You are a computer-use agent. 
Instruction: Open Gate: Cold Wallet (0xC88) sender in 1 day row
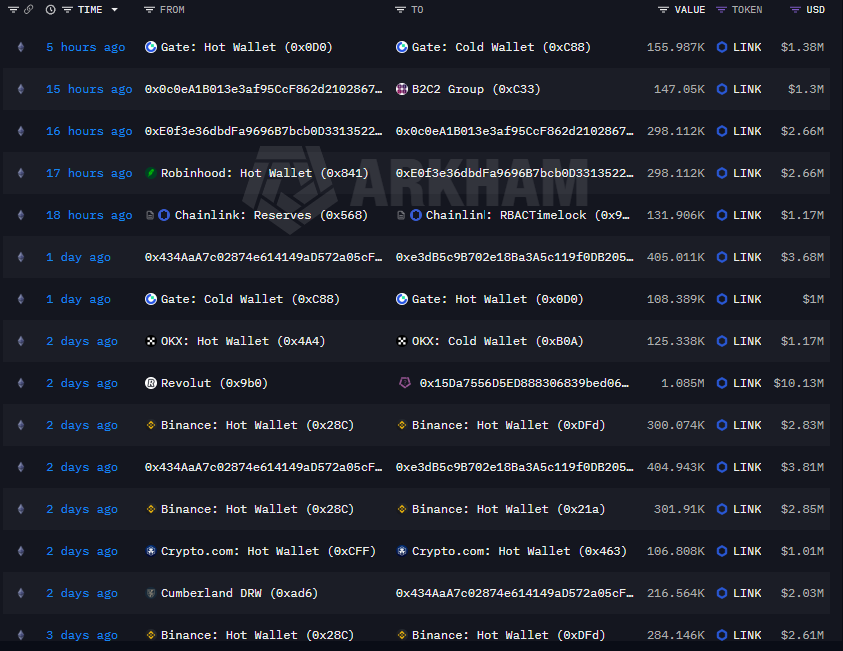[251, 299]
